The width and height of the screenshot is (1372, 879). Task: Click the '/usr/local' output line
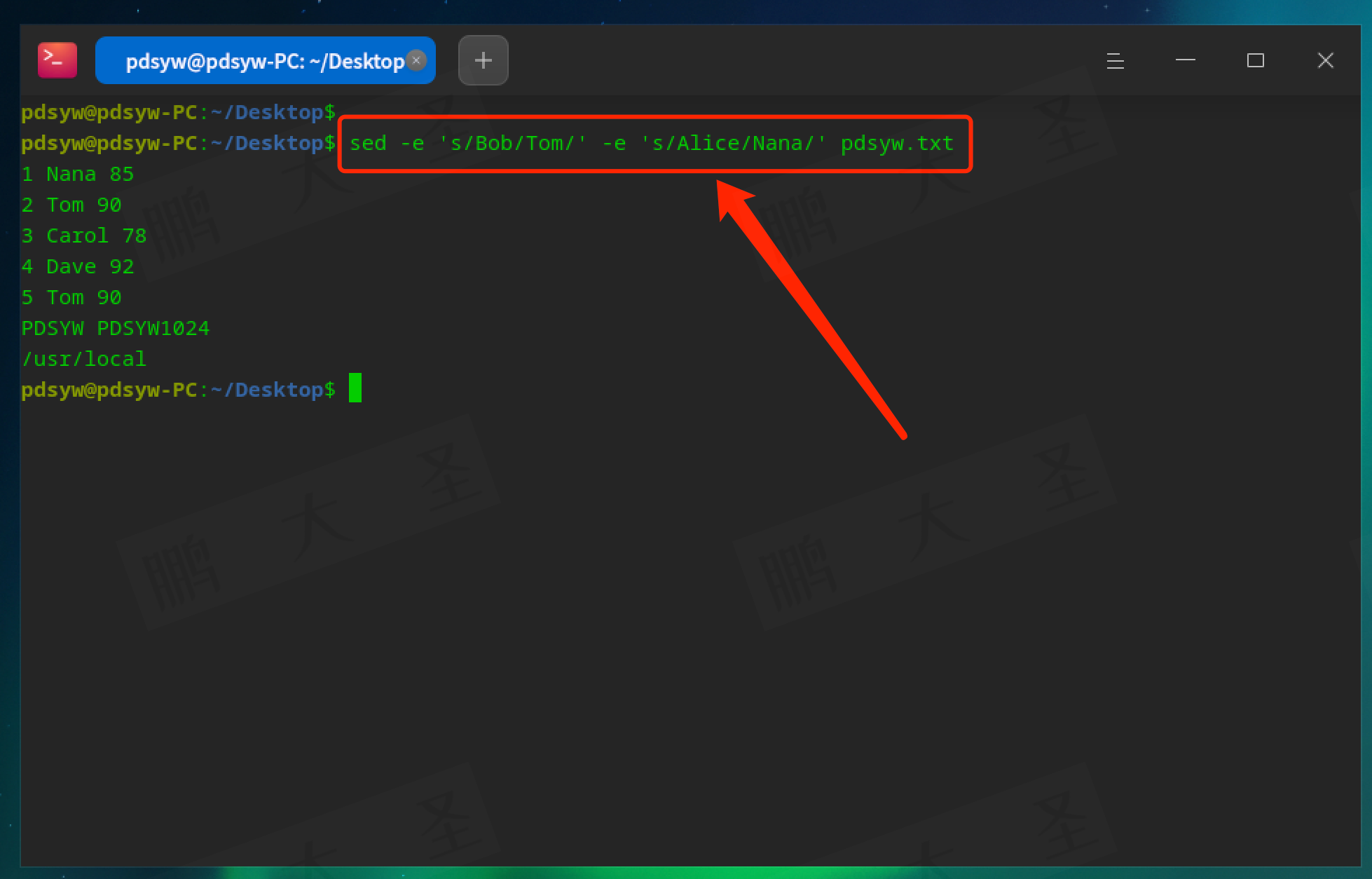[84, 360]
